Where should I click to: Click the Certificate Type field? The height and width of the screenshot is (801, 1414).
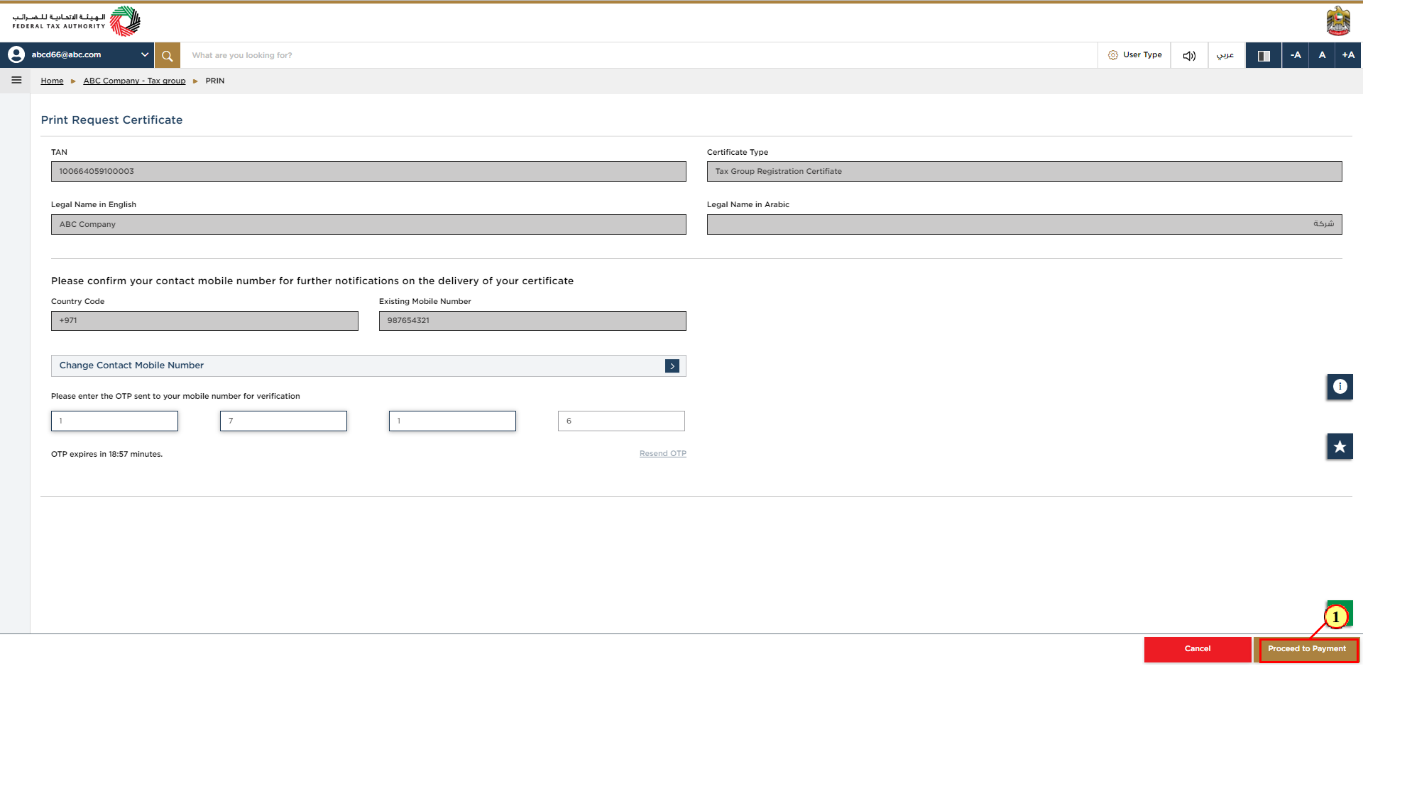pos(1024,171)
